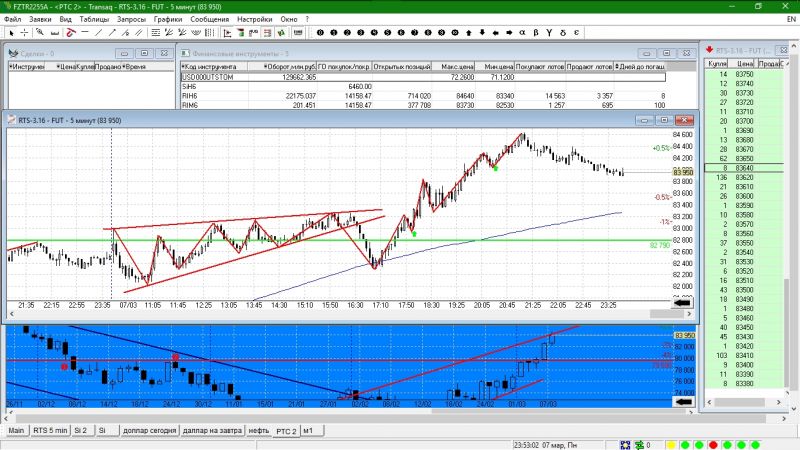This screenshot has width=800, height=450.
Task: Choose the vertical time zones tool
Action: pos(209,33)
